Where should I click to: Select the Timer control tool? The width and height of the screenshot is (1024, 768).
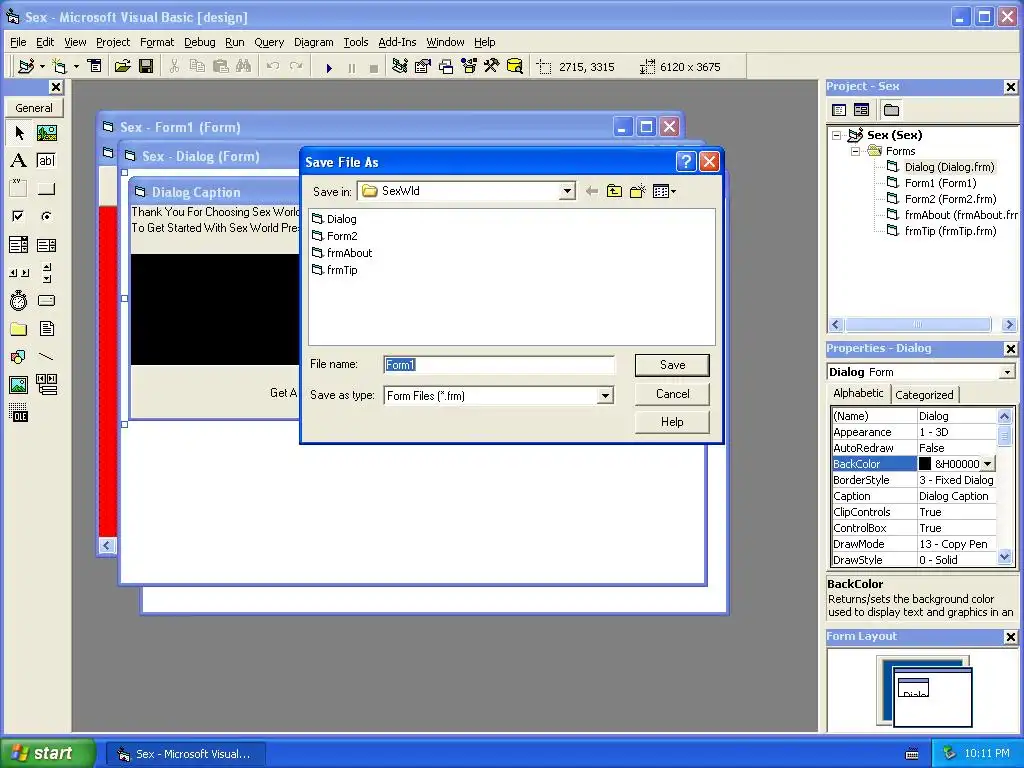(x=19, y=300)
